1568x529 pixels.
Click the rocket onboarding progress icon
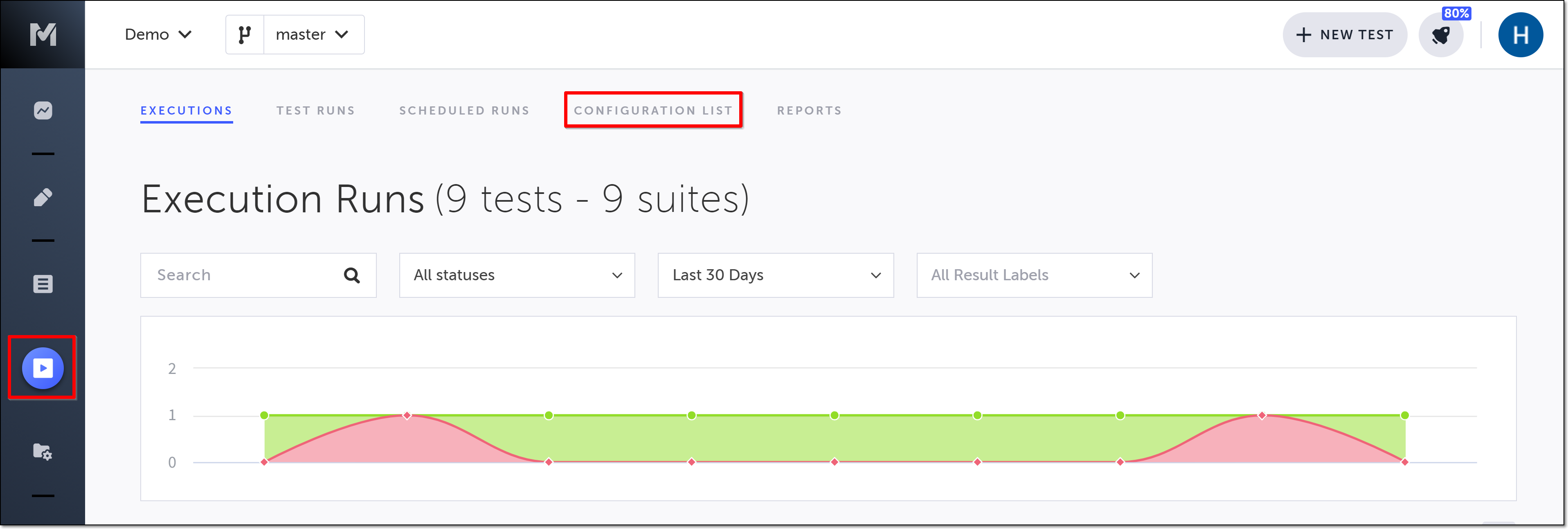click(1440, 35)
